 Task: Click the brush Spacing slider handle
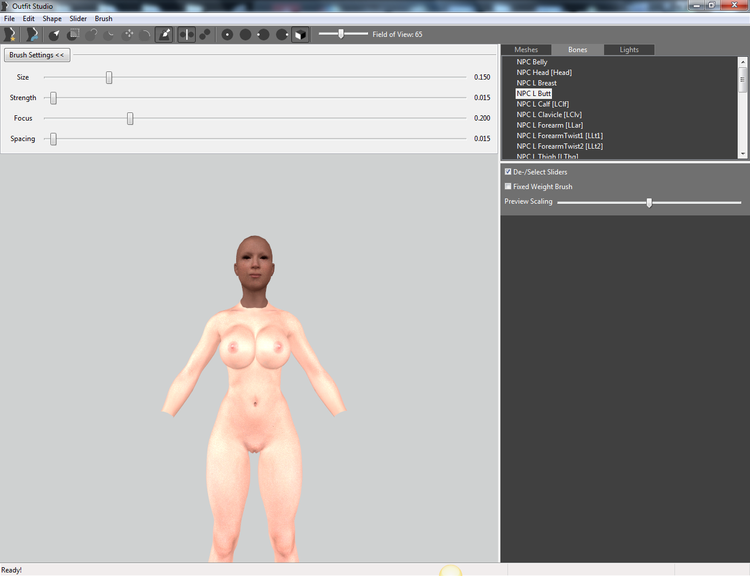[x=54, y=139]
